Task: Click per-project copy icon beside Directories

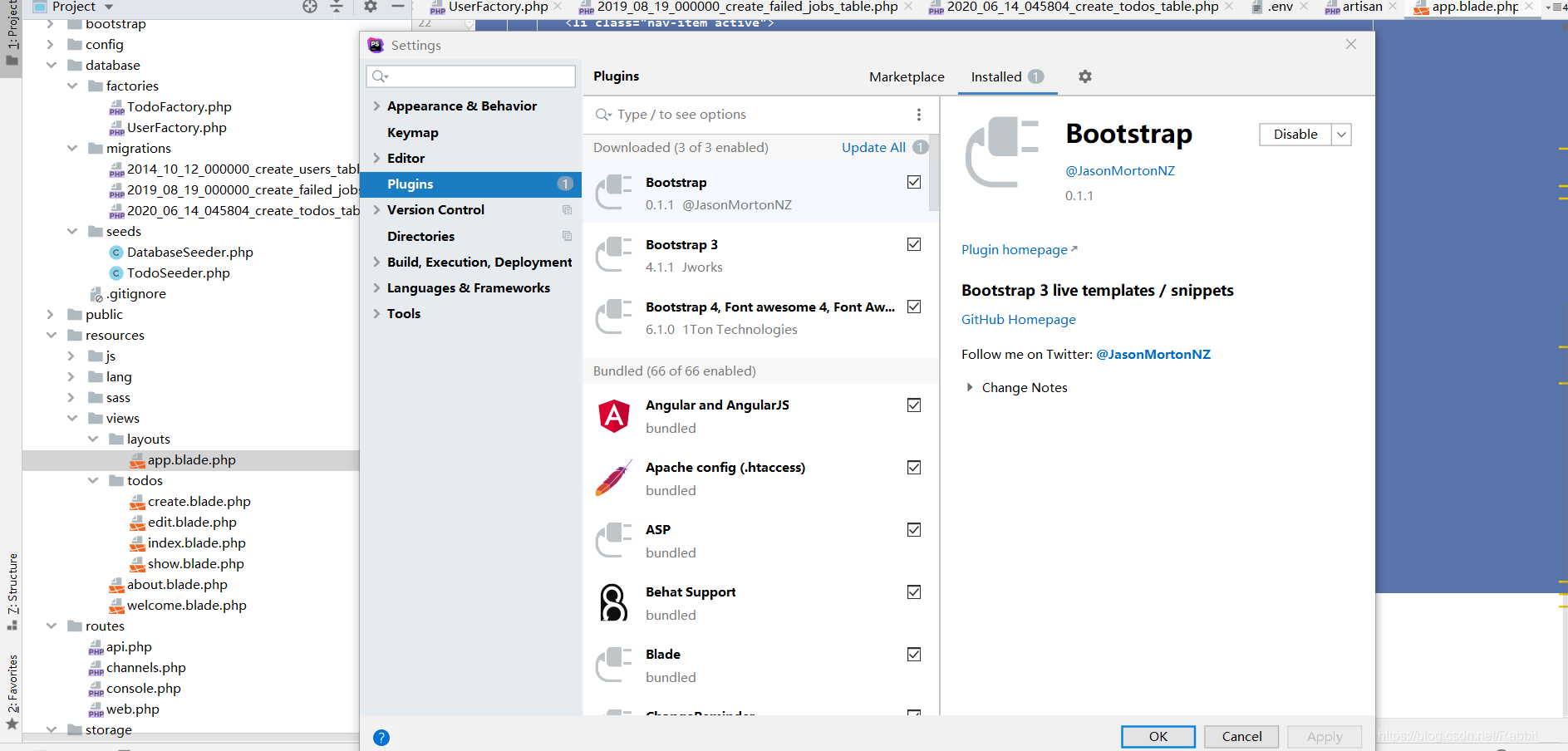Action: click(567, 236)
